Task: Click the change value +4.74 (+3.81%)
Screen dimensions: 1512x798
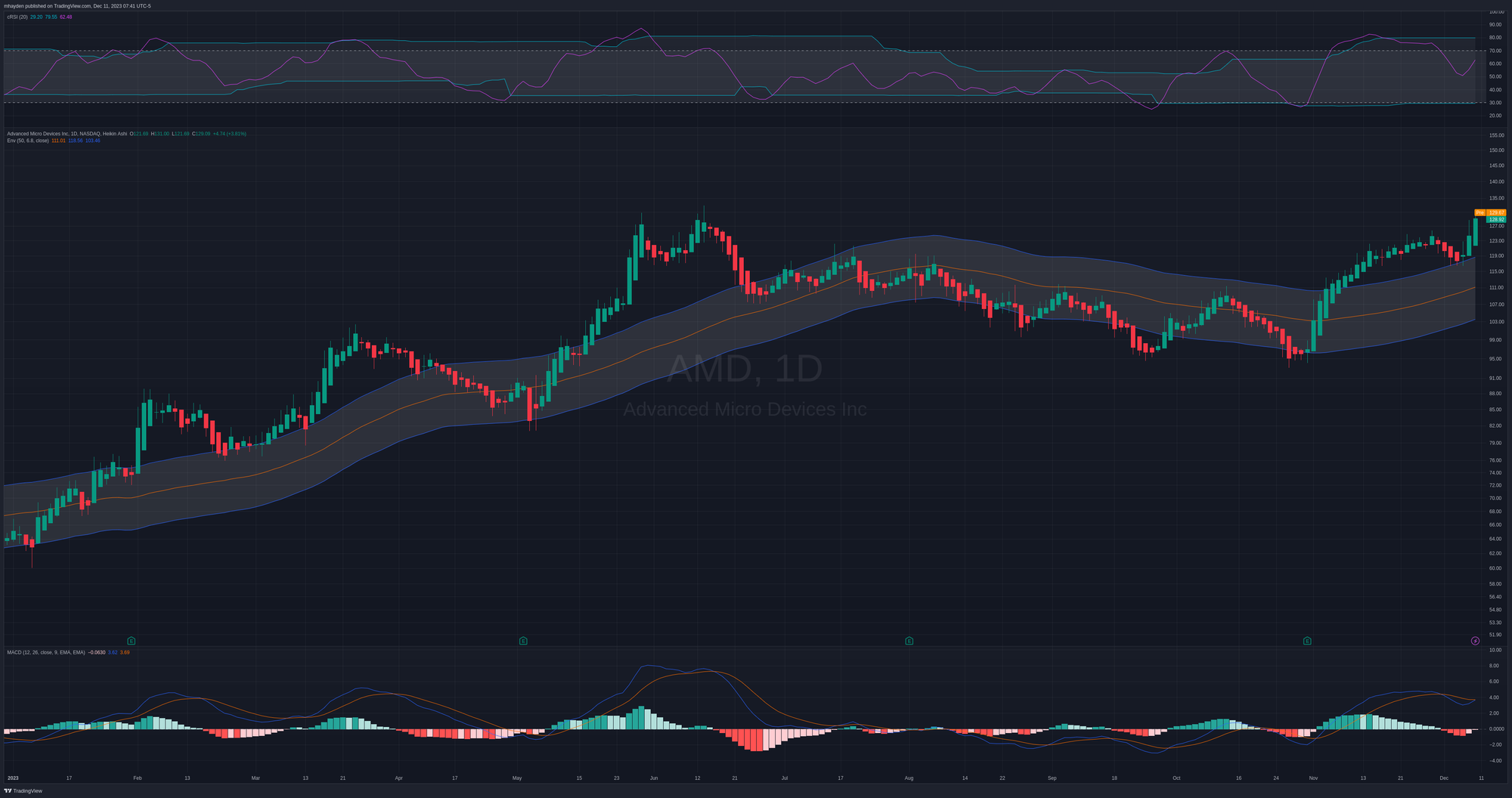Action: (230, 134)
